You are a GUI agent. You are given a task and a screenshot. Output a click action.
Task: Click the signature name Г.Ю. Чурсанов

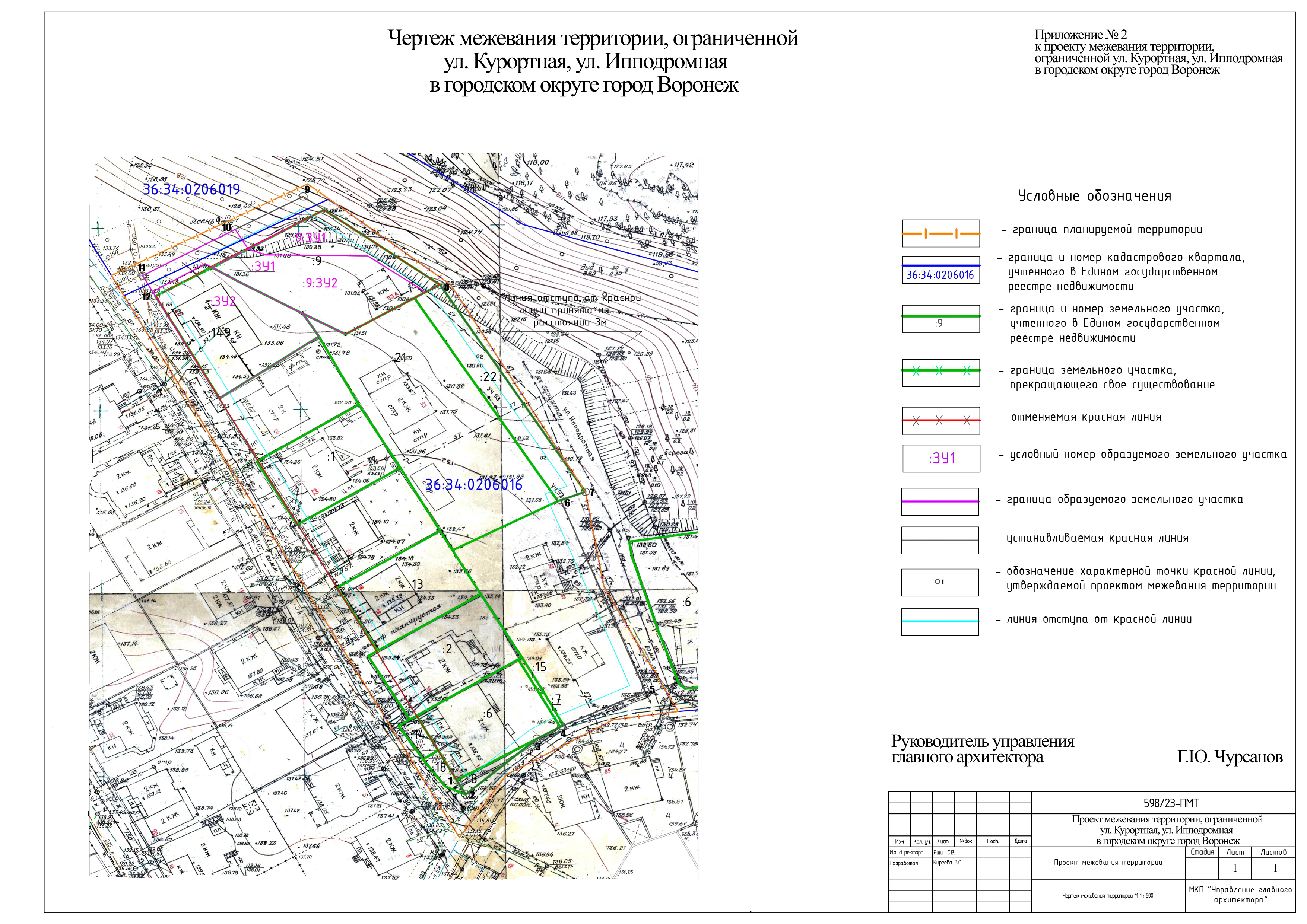(x=1230, y=757)
